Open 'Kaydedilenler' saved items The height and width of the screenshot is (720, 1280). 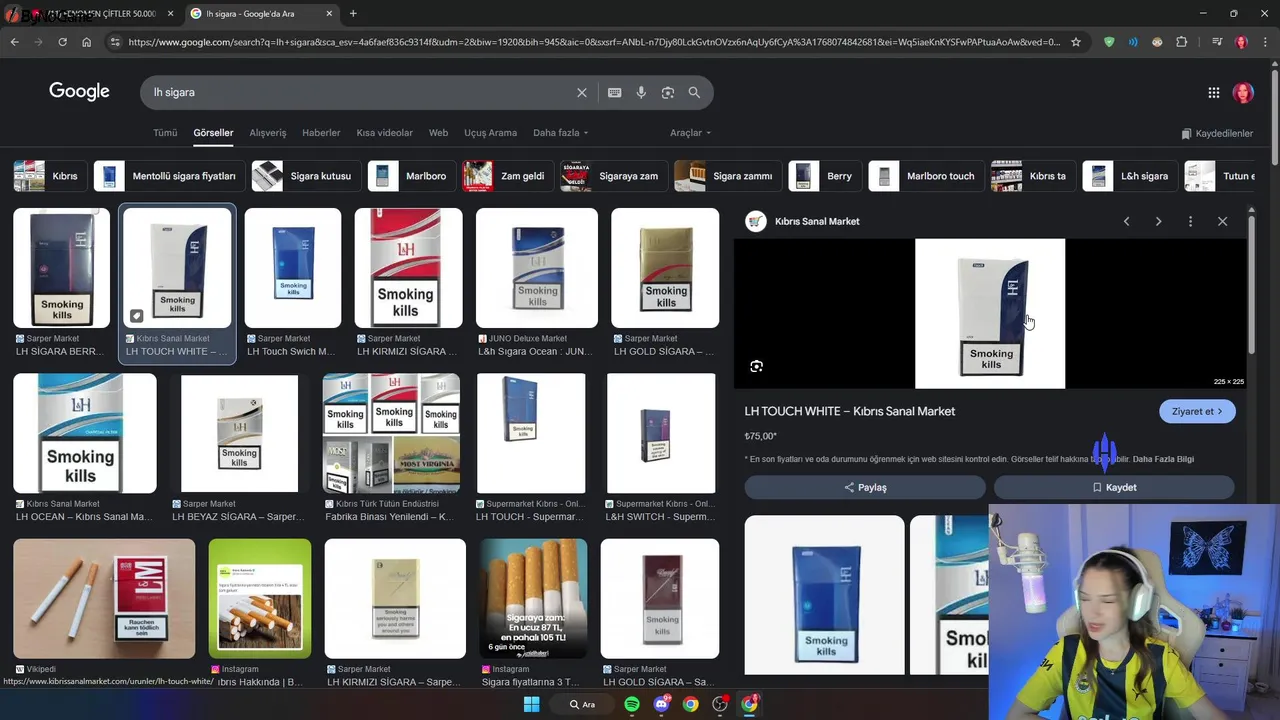click(x=1217, y=133)
